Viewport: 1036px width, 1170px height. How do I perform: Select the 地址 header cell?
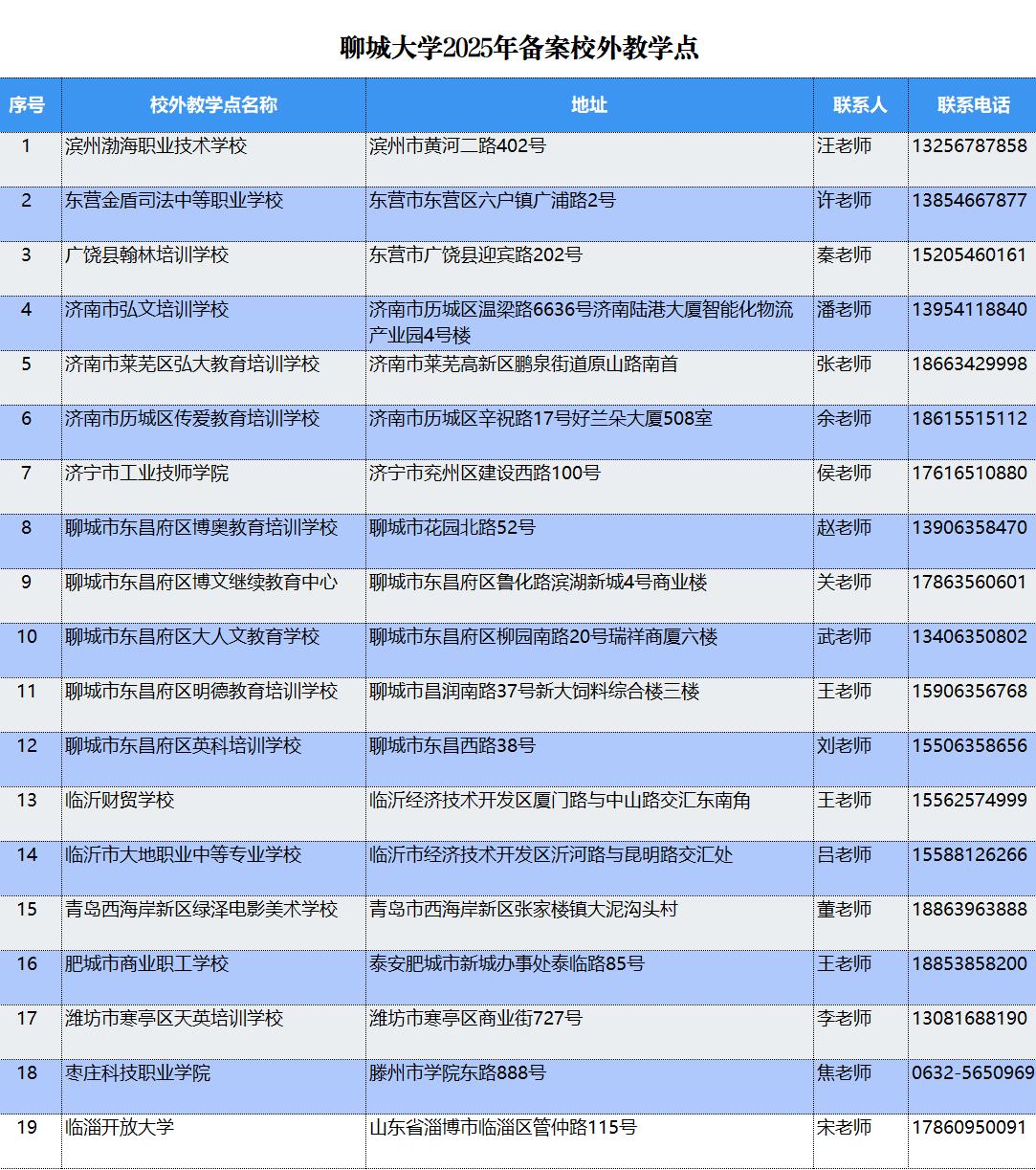coord(588,105)
